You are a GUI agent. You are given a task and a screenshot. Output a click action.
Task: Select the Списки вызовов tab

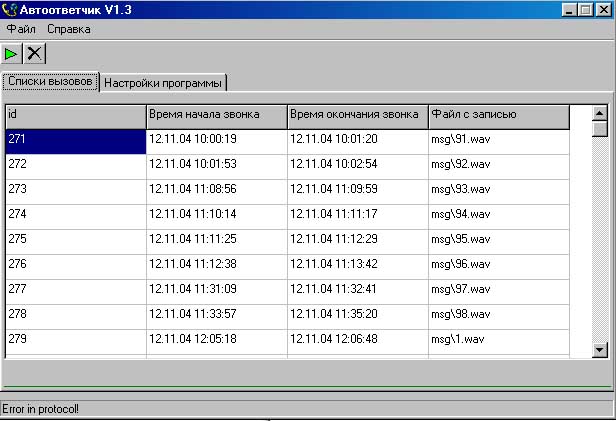[50, 82]
